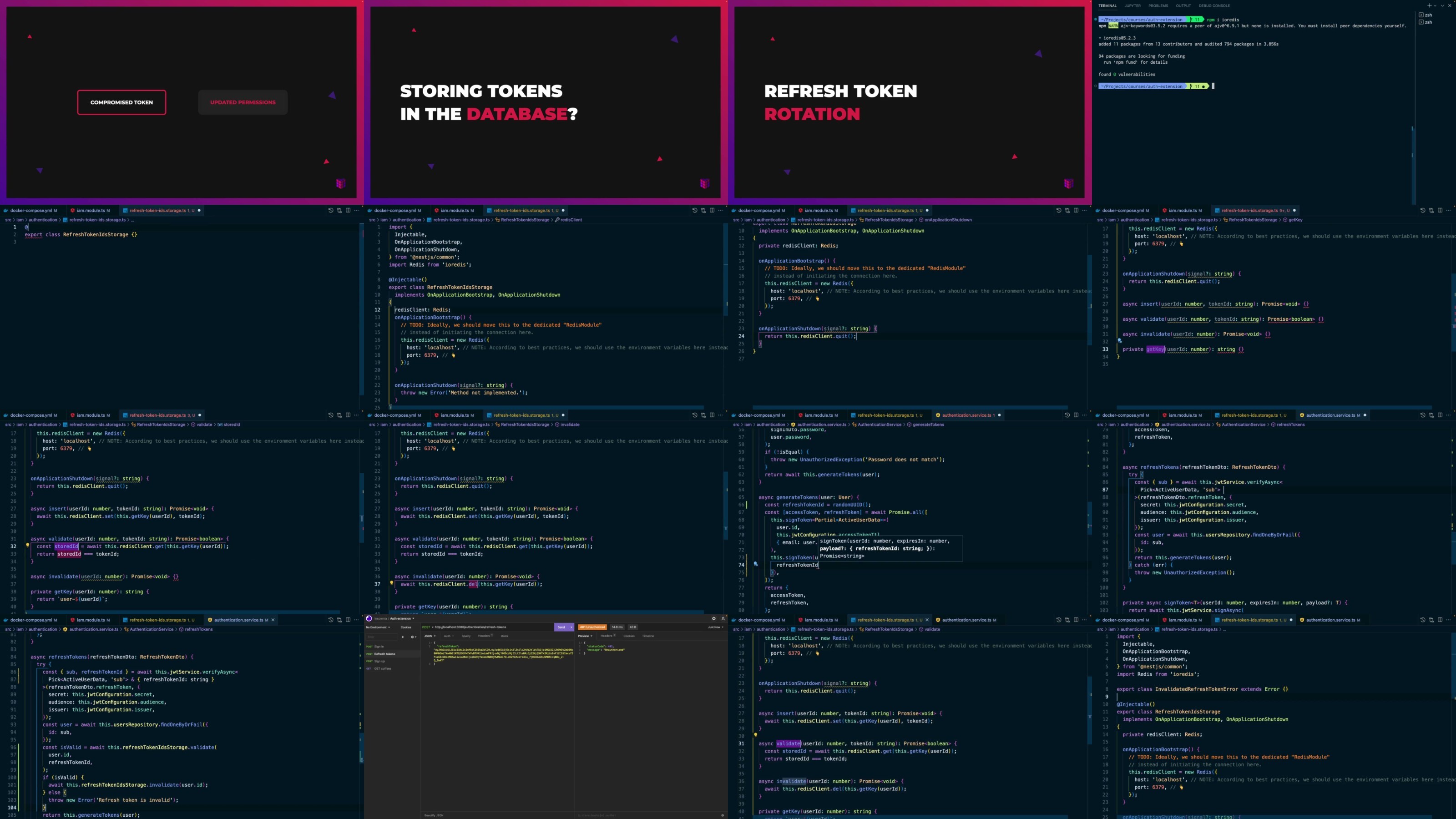
Task: Click the purple Send button
Action: point(561,627)
